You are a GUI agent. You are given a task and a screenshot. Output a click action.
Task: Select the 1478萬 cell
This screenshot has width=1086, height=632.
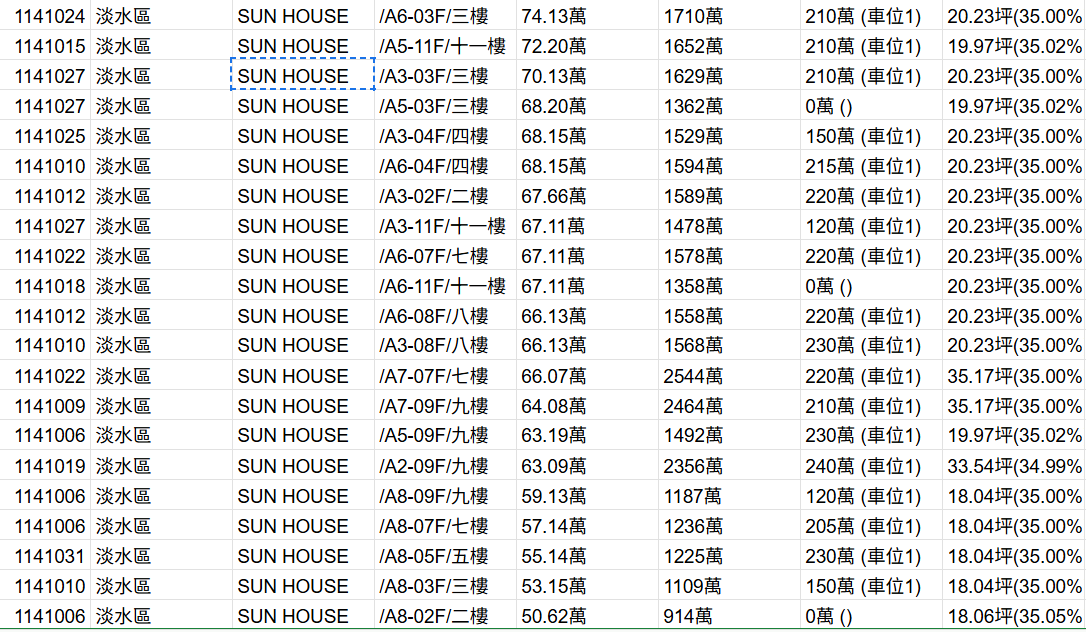[x=729, y=225]
